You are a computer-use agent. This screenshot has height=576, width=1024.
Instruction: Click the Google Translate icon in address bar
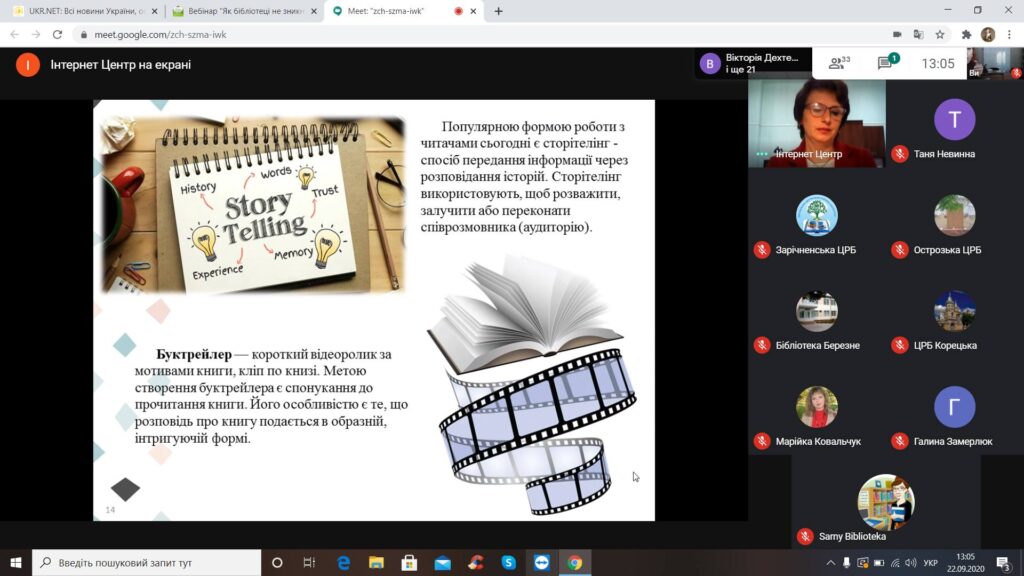[x=917, y=34]
